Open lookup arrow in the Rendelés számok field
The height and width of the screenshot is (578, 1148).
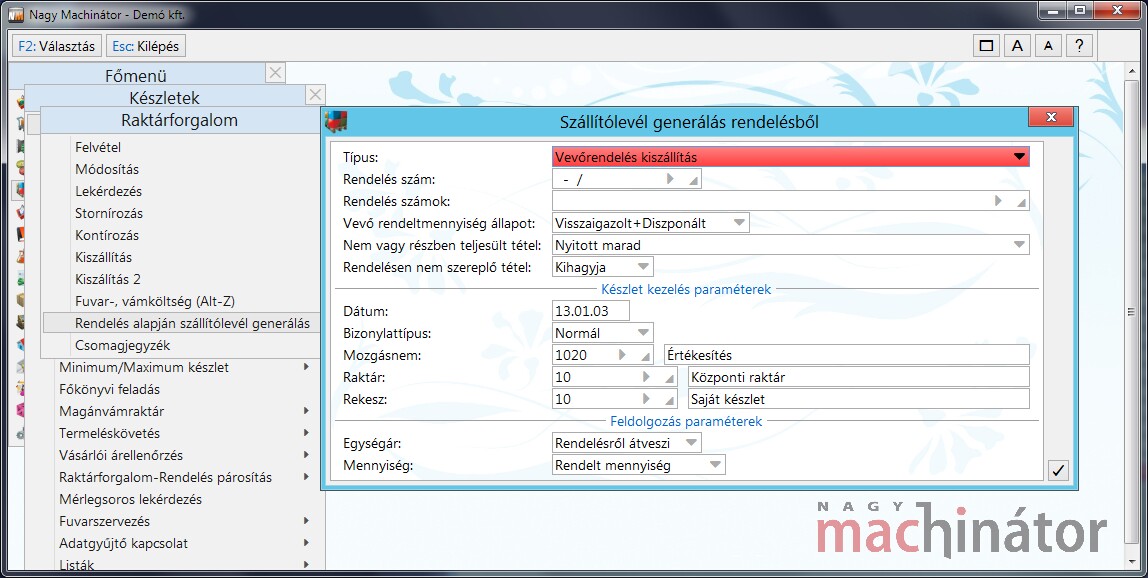pos(998,201)
